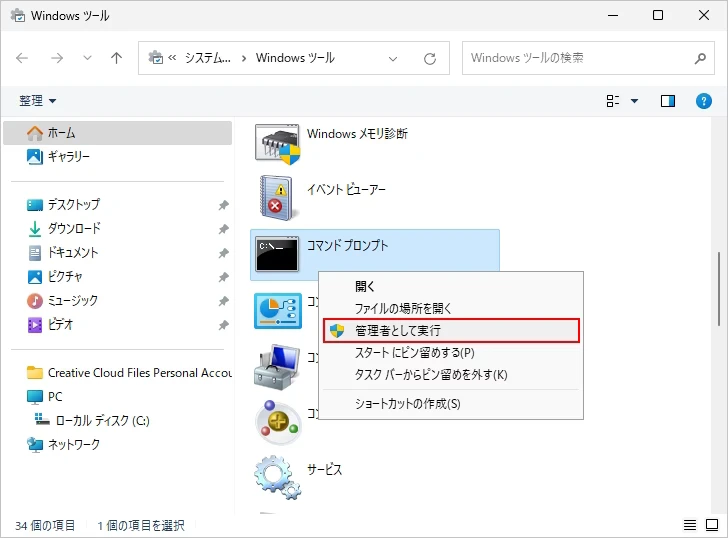The width and height of the screenshot is (728, 538).
Task: Click the pin icon beside ダウンロード
Action: click(224, 229)
